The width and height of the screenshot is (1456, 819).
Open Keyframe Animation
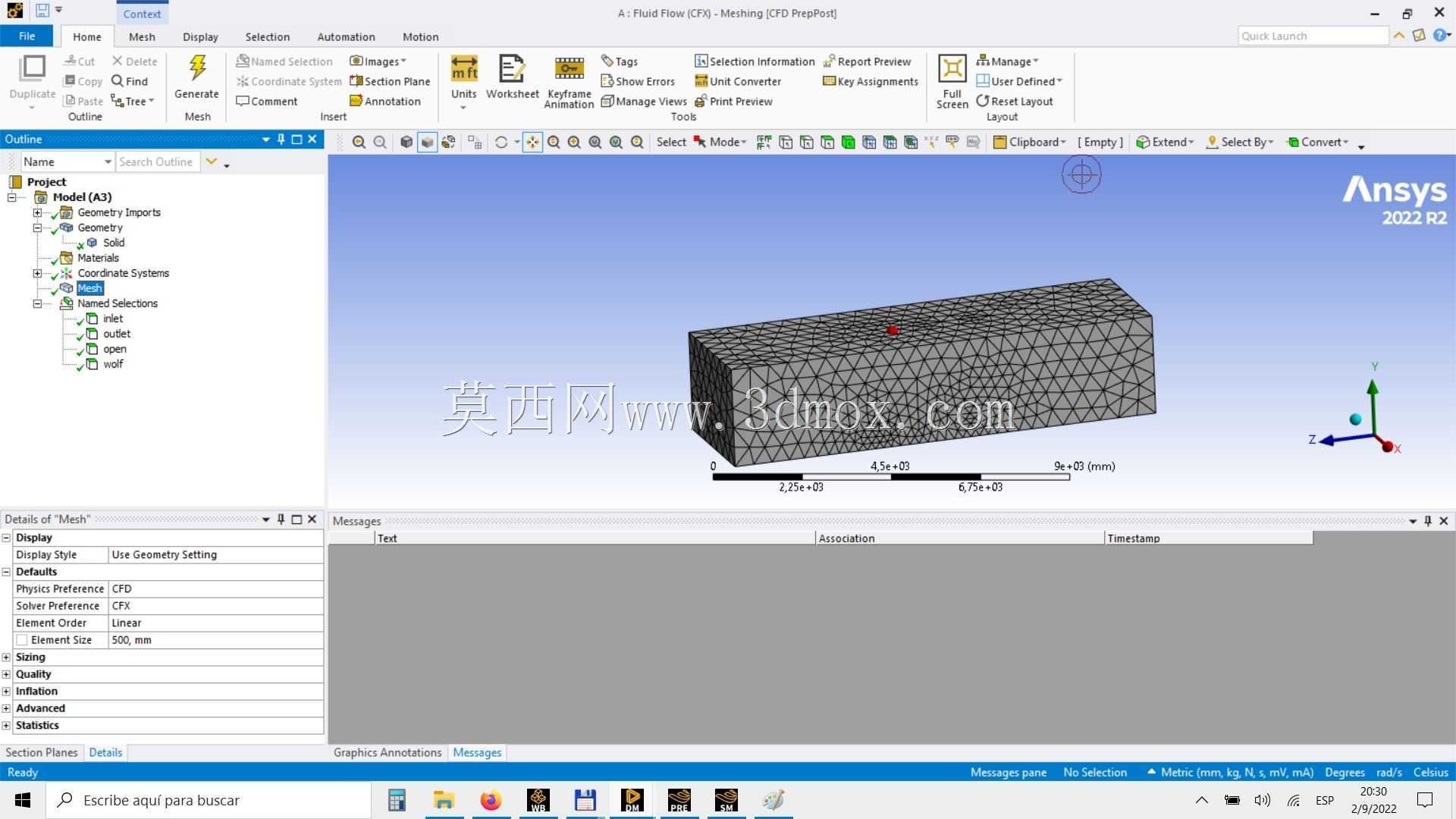point(569,82)
